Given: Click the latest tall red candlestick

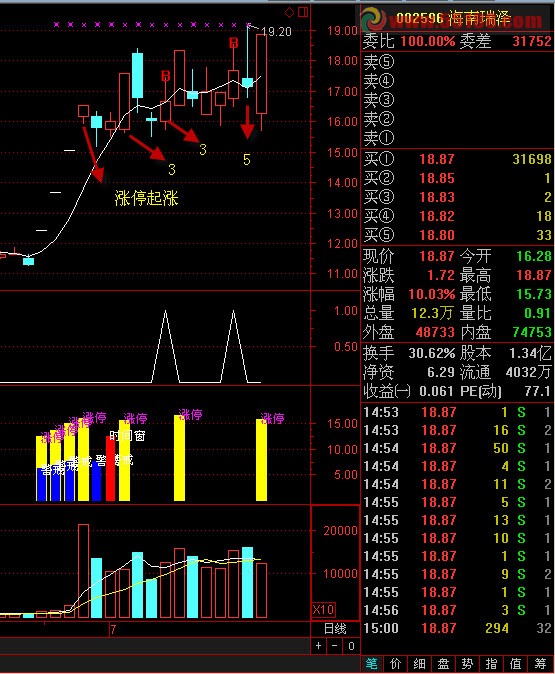Looking at the screenshot, I should pyautogui.click(x=261, y=74).
